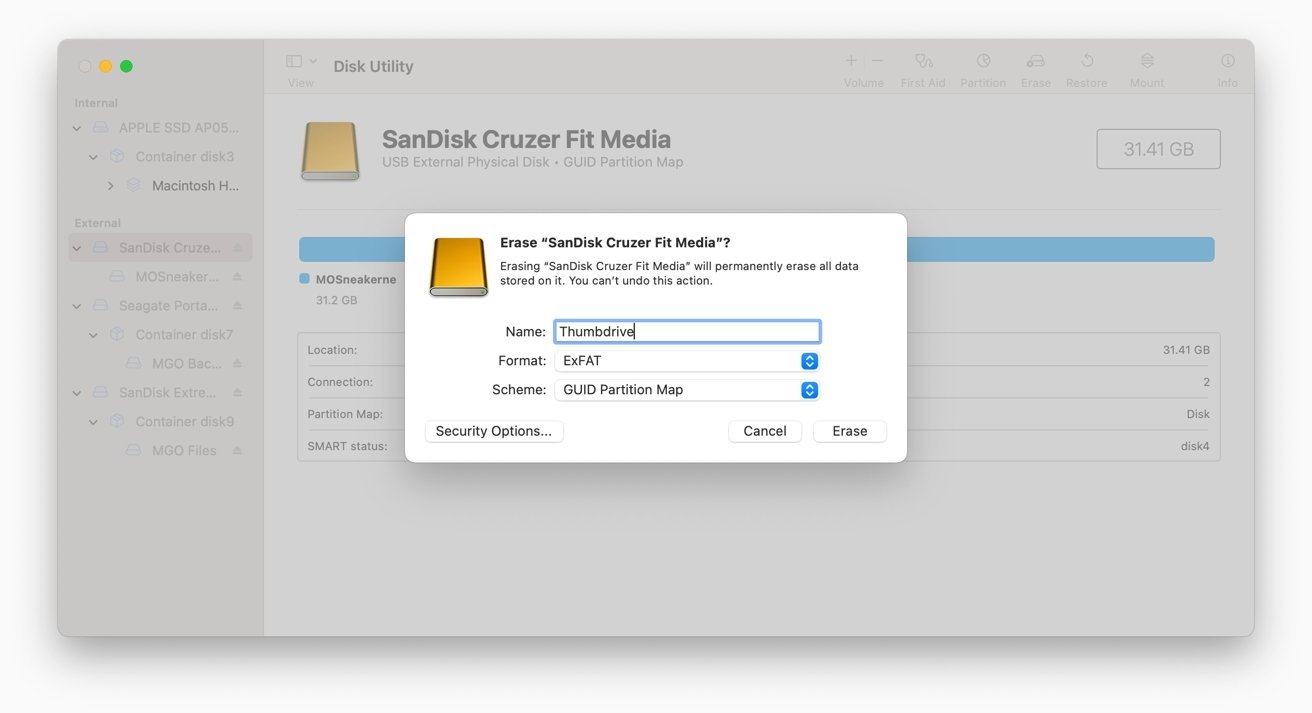This screenshot has height=713, width=1312.
Task: Cancel the erase dialog
Action: click(765, 431)
